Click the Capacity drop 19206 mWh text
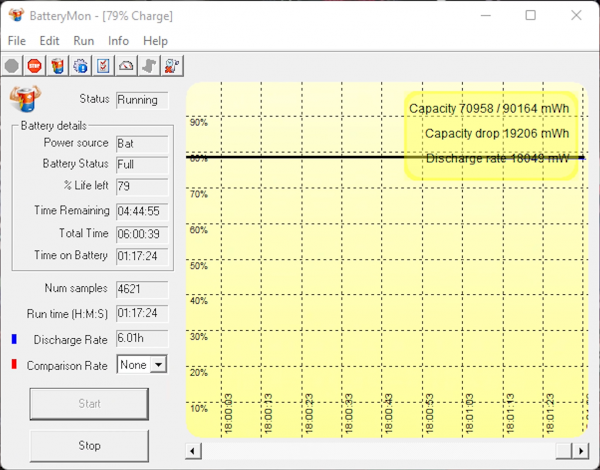Screen dimensions: 600x470 pos(497,134)
